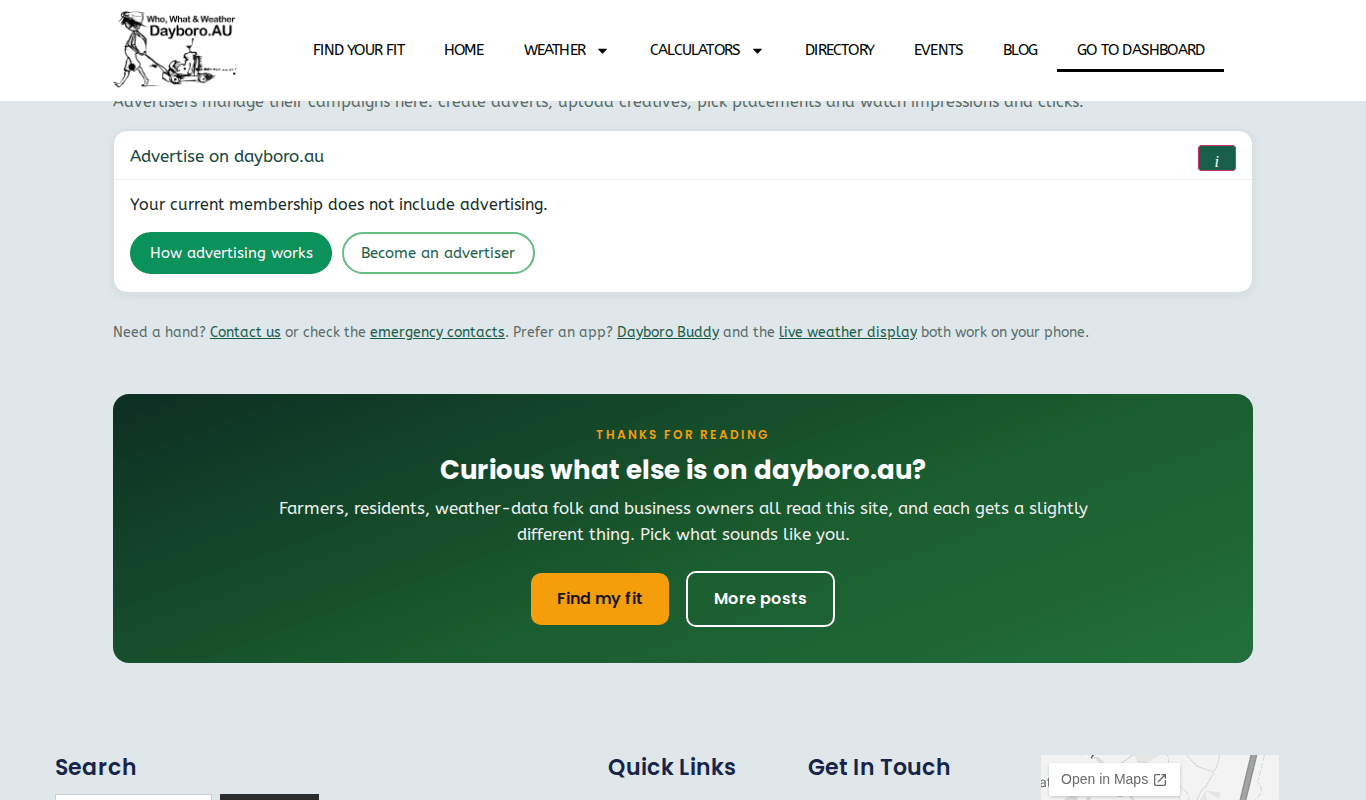1366x800 pixels.
Task: Click the Open in Maps button
Action: [1114, 780]
